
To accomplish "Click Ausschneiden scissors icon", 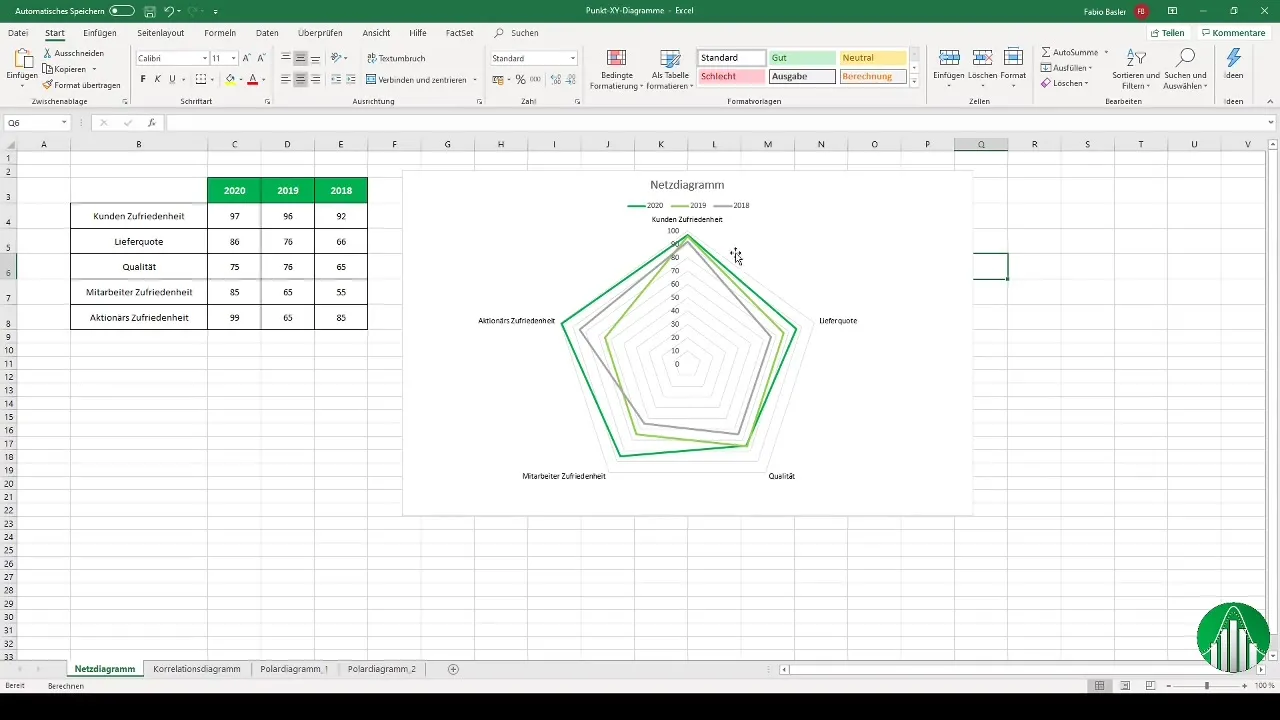I will pyautogui.click(x=48, y=53).
